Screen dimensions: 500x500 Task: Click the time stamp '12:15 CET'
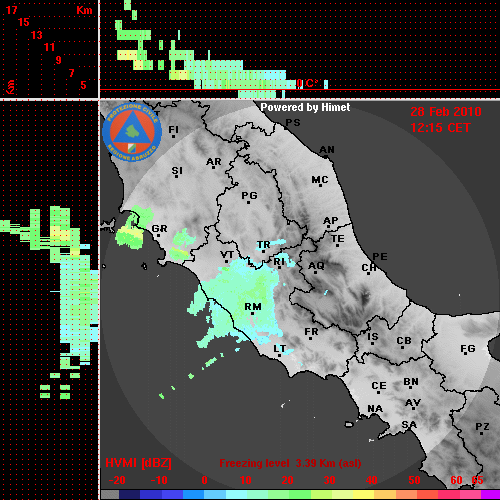440,128
